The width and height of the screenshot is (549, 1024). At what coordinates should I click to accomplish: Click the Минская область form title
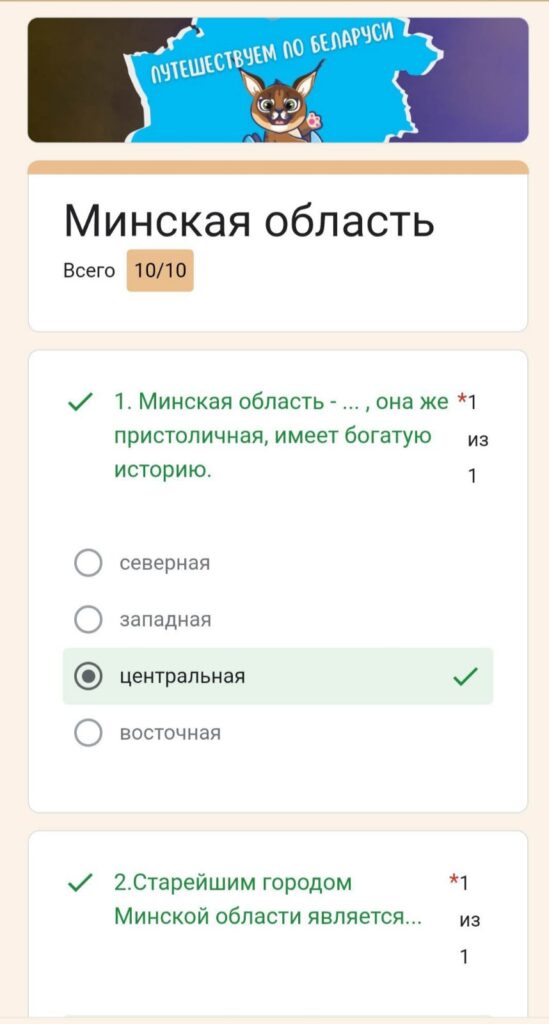pos(249,221)
